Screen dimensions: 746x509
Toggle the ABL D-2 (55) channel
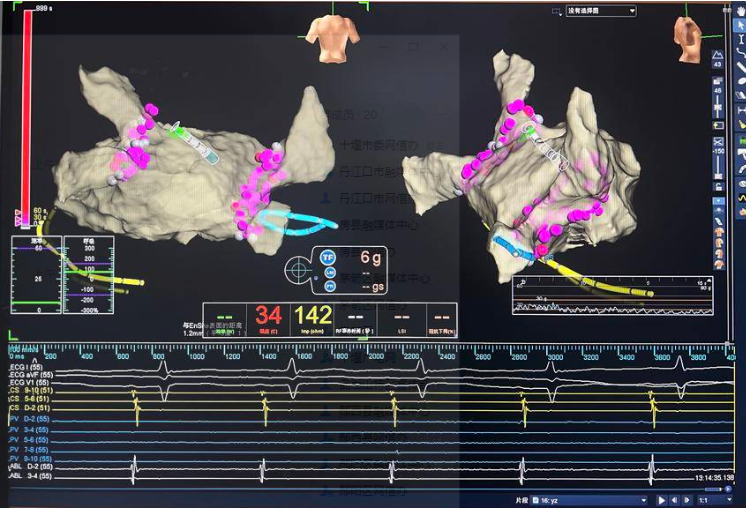[x=28, y=467]
